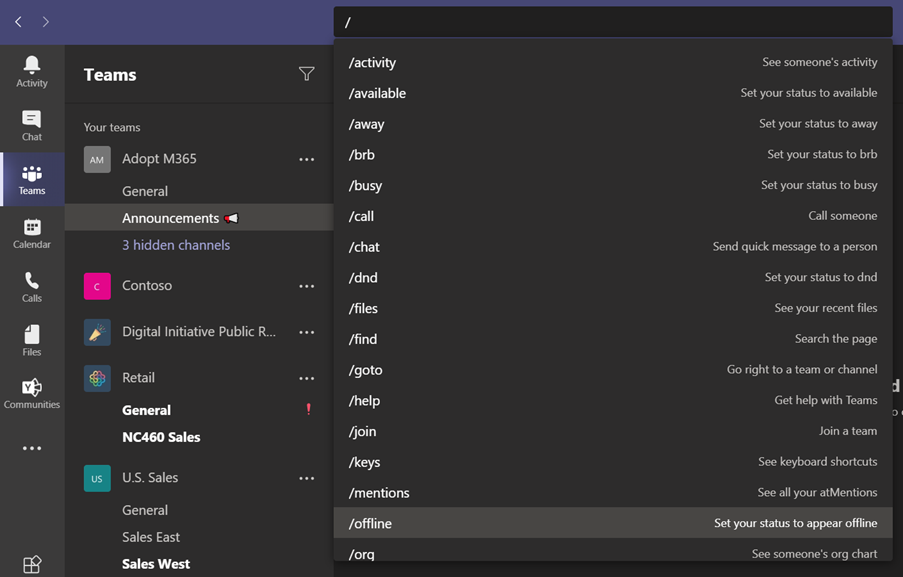Show more apps ellipsis in sidebar

(32, 448)
